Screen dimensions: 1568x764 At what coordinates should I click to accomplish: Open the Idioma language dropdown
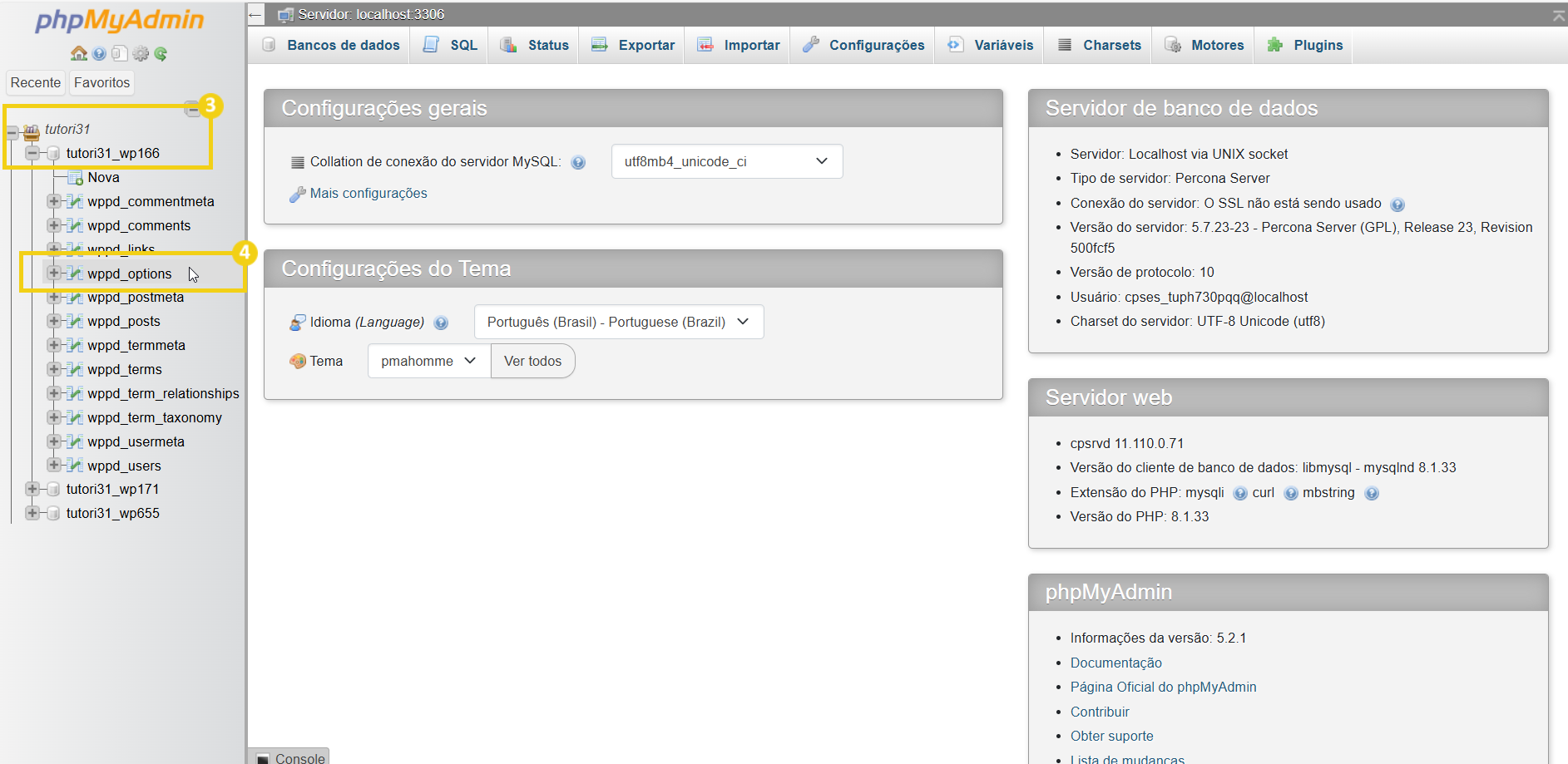coord(618,323)
